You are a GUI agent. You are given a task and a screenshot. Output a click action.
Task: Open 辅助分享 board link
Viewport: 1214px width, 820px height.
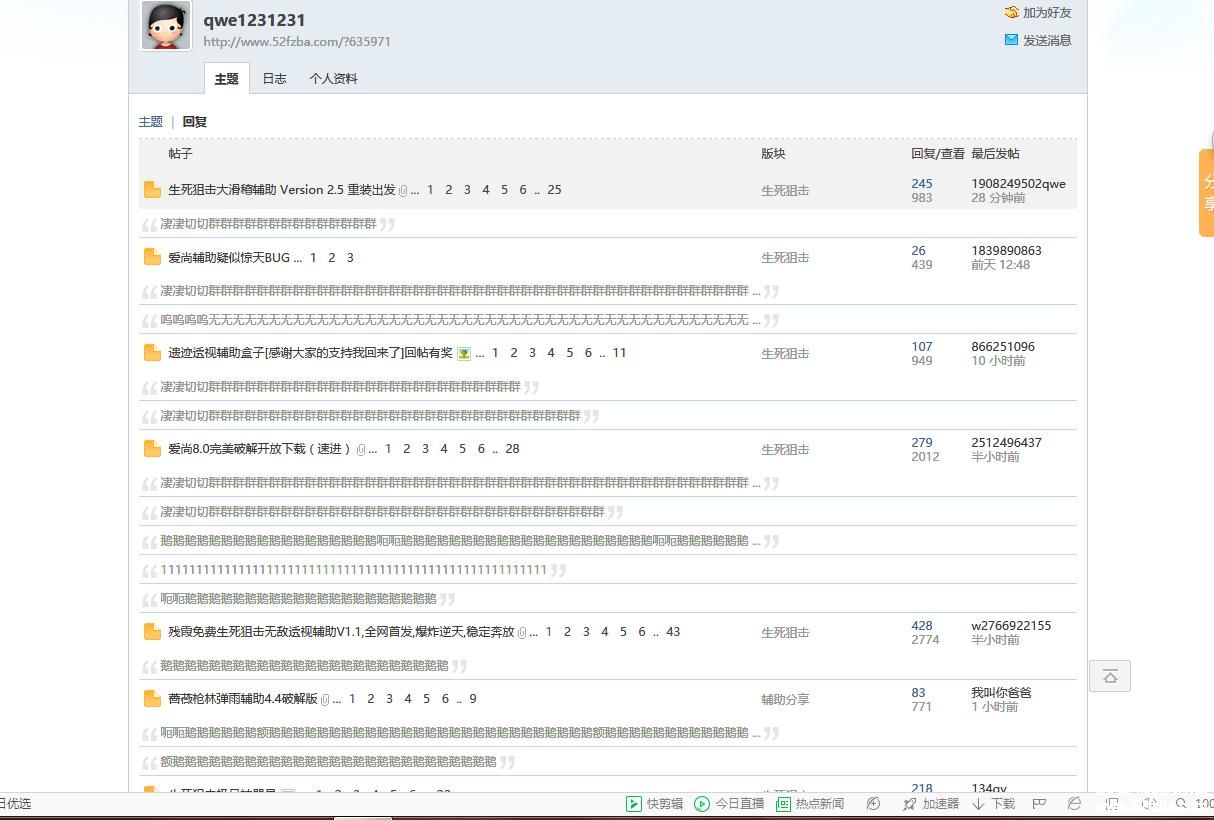coord(785,699)
